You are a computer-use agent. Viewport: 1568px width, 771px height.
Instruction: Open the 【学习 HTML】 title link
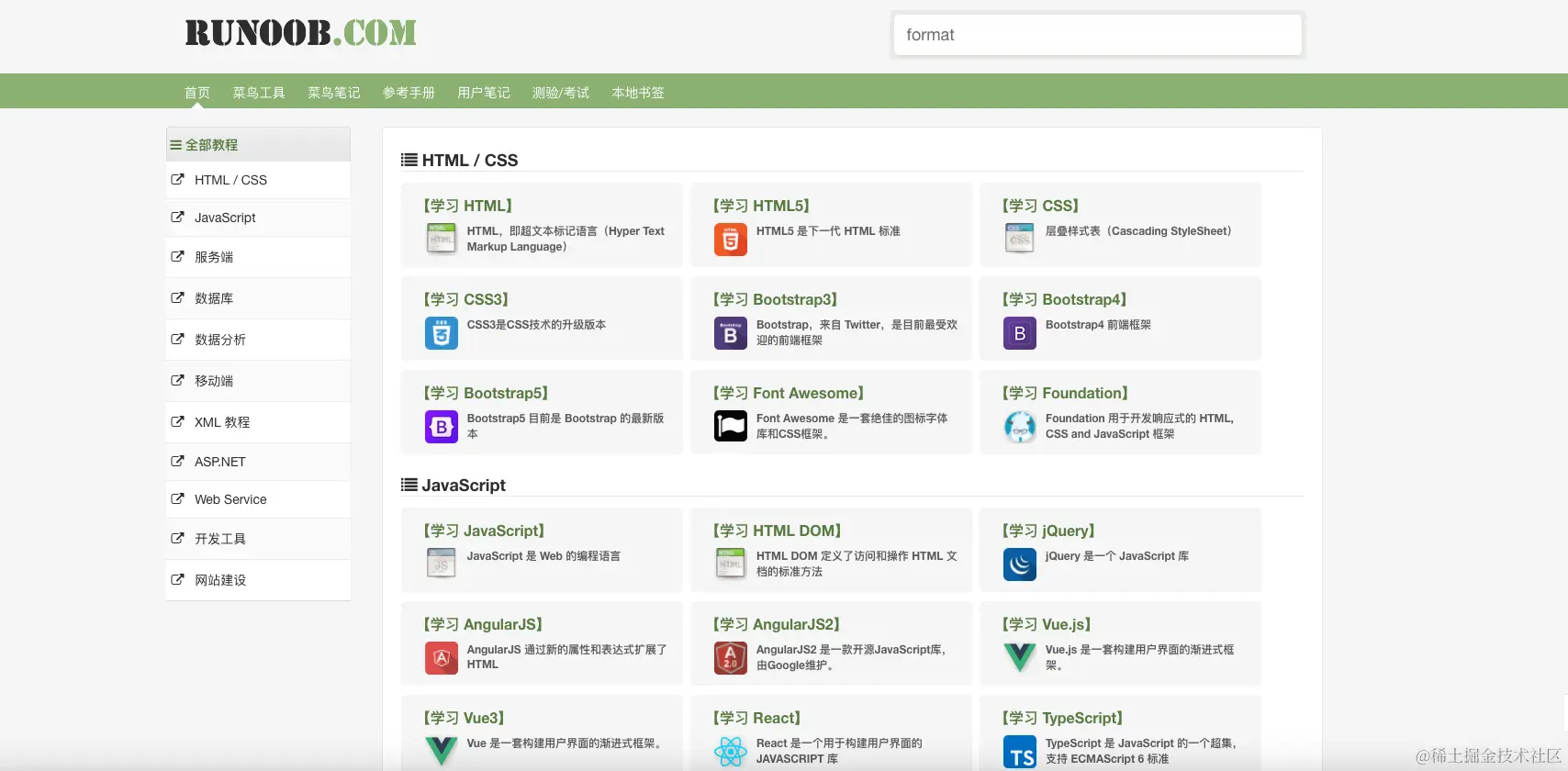click(x=468, y=206)
